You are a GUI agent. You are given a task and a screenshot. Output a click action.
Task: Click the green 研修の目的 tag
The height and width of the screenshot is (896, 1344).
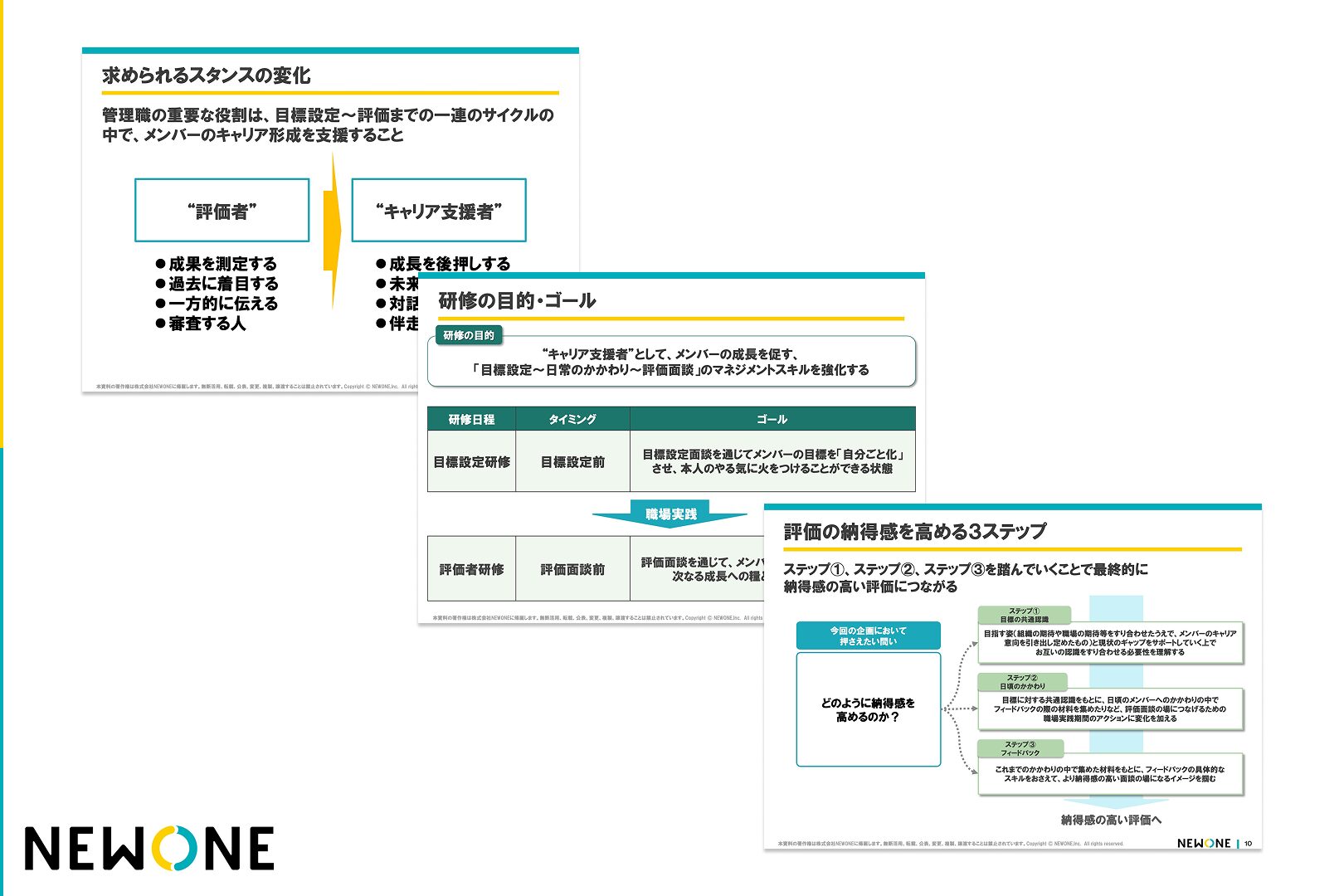click(x=469, y=335)
